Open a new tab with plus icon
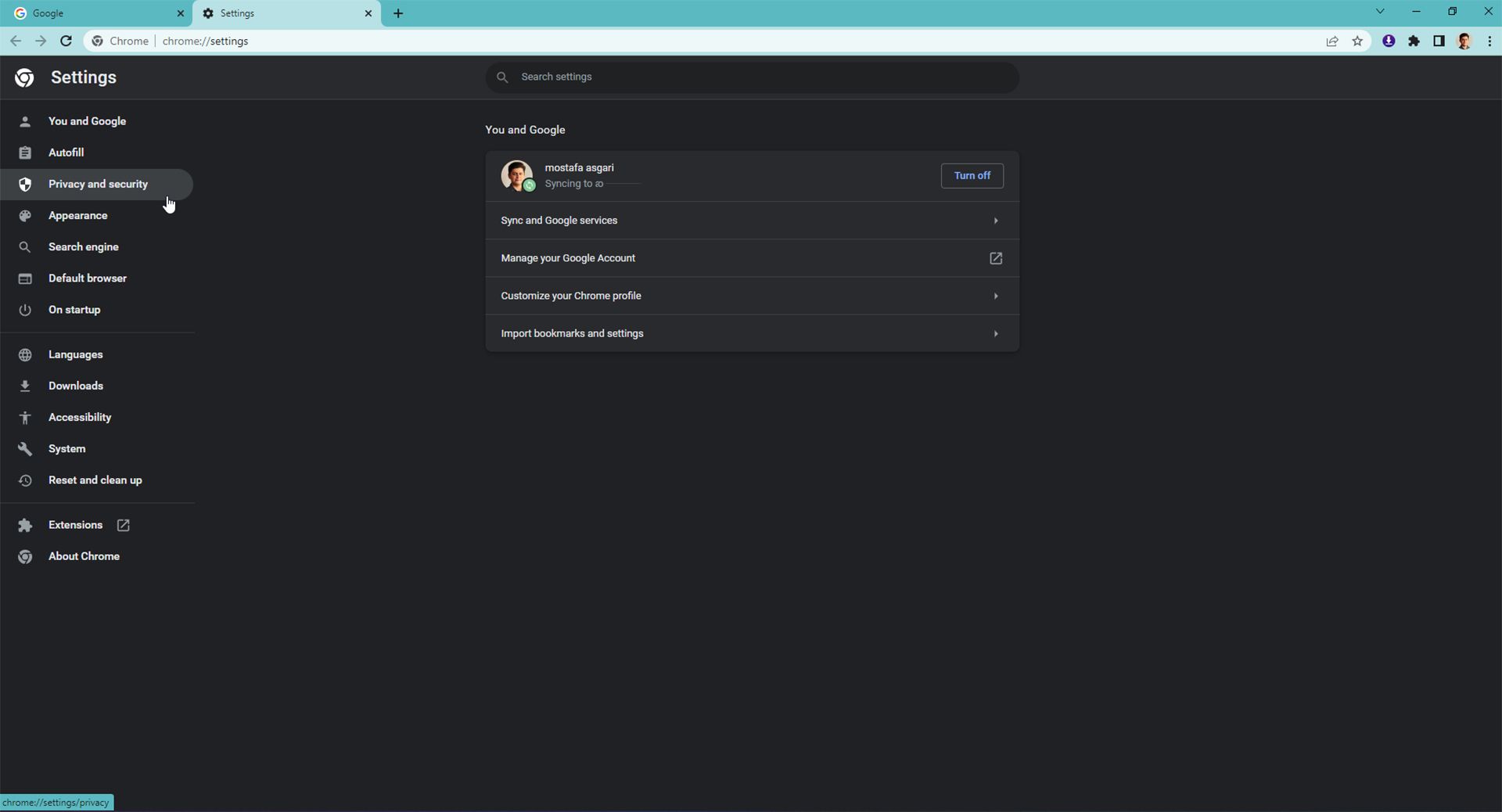 pos(398,13)
